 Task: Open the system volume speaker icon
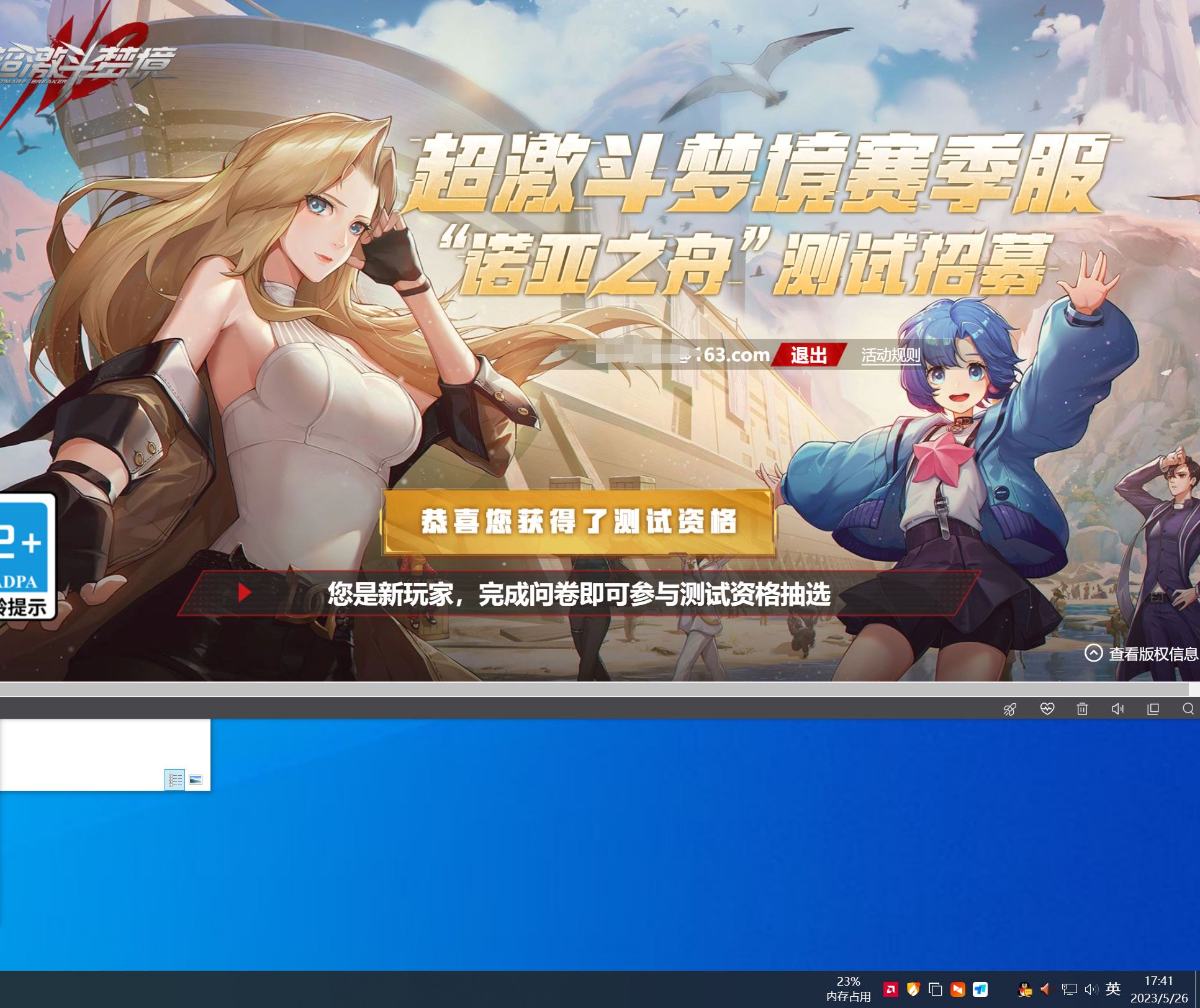[x=1091, y=989]
